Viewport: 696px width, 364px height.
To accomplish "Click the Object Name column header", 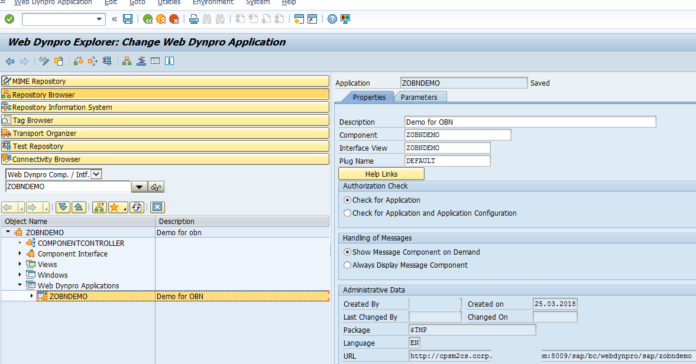I will (x=78, y=221).
